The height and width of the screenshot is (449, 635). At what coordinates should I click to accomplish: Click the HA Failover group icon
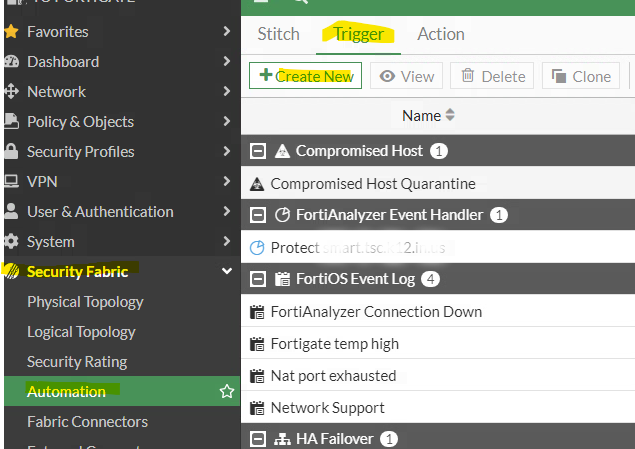click(x=282, y=439)
